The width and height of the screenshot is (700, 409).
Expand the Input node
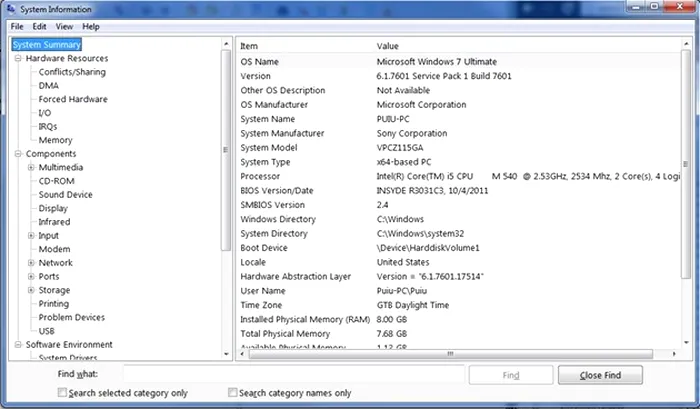coord(31,235)
